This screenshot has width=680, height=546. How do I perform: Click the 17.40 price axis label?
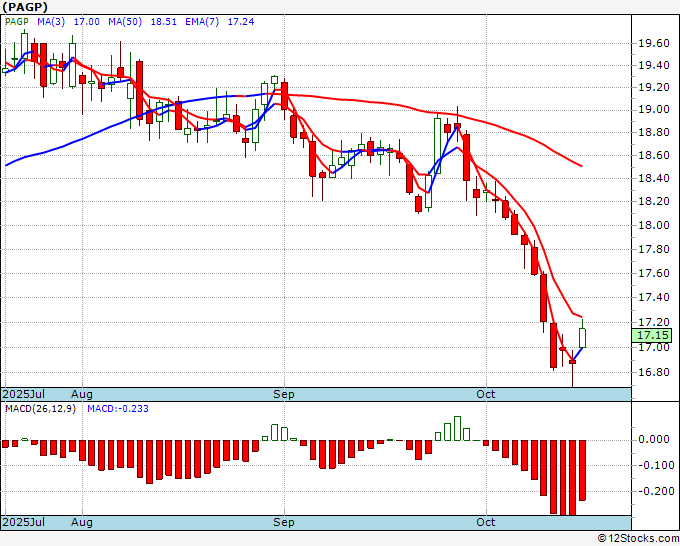[x=654, y=298]
